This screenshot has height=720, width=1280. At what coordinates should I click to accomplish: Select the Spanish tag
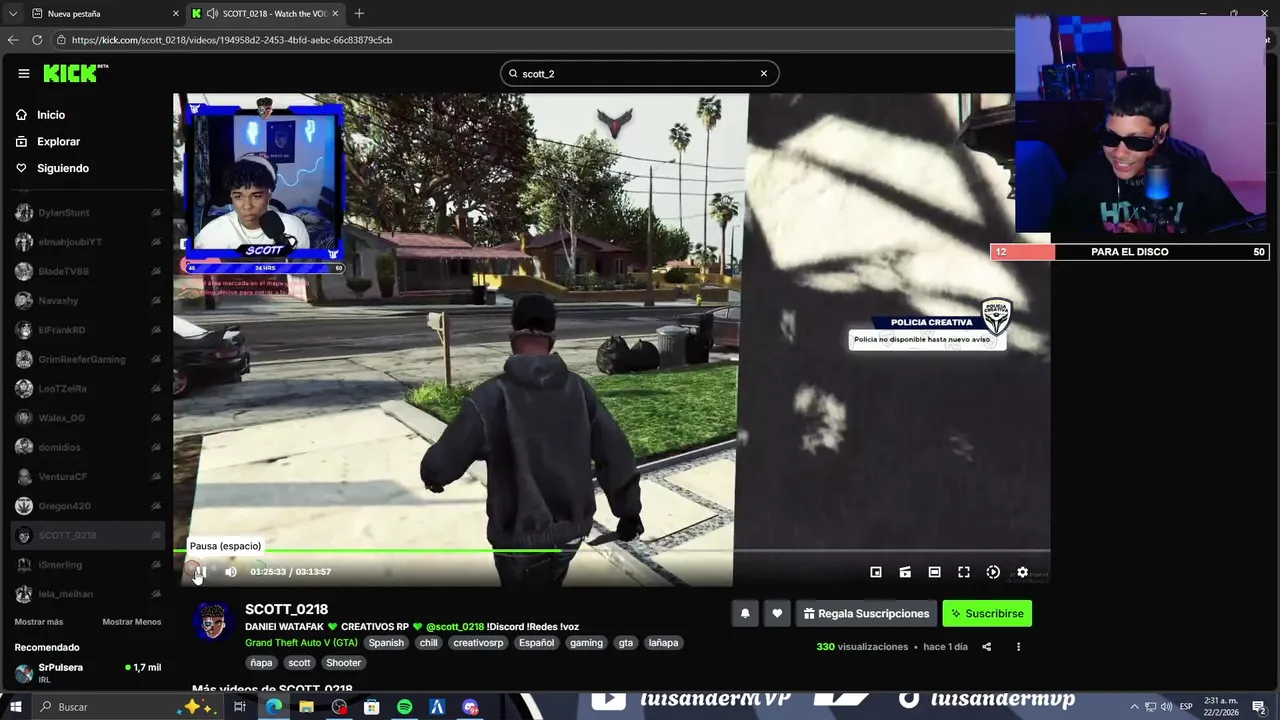tap(386, 643)
